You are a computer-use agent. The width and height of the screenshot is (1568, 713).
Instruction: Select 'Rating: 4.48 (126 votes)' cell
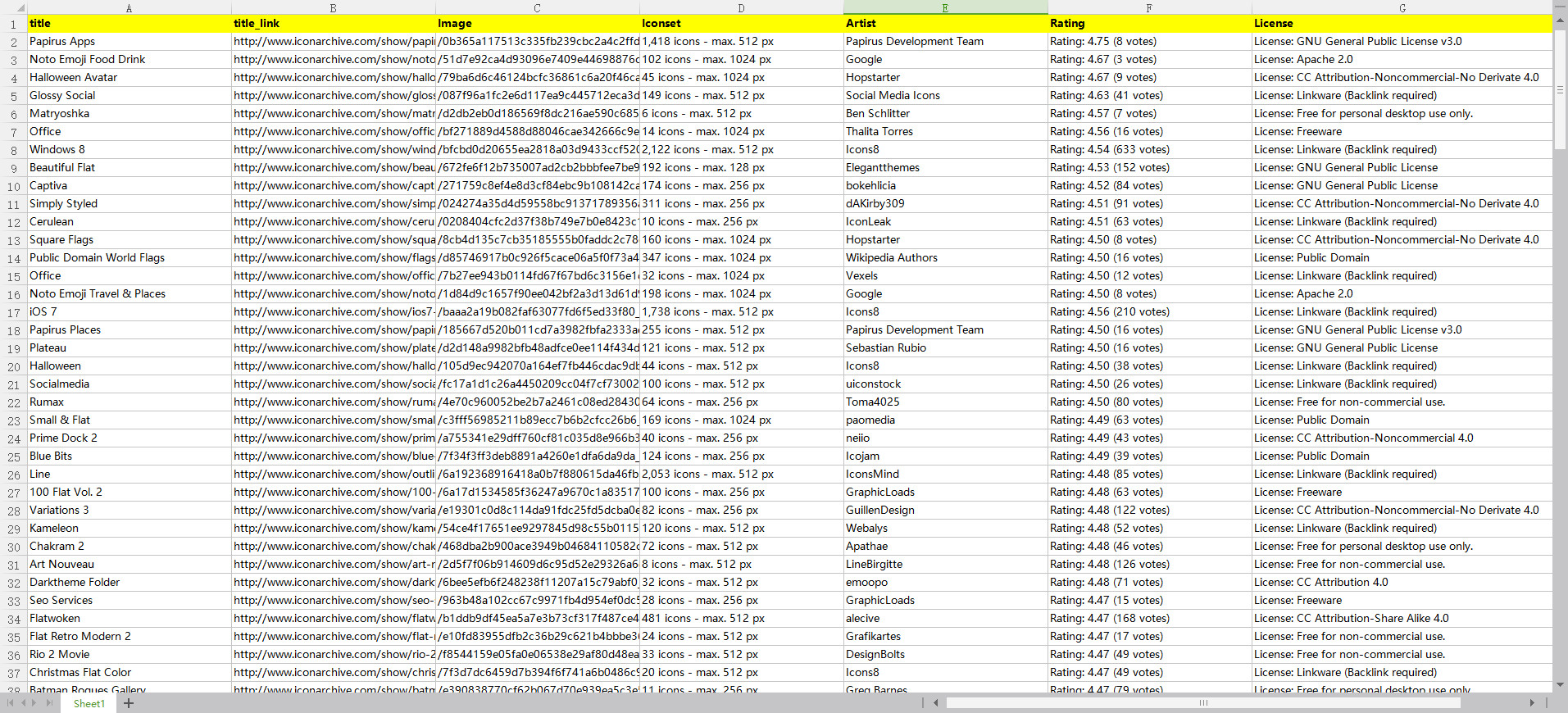[x=1149, y=565]
